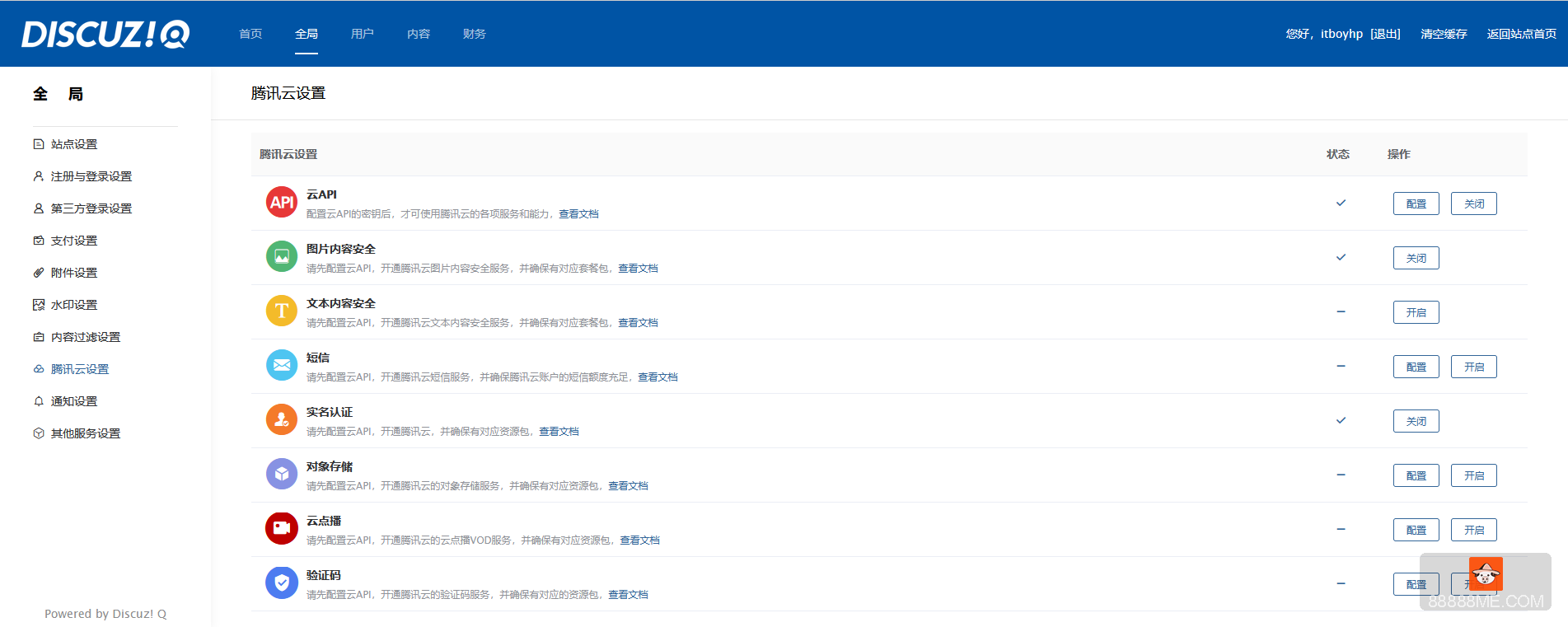
Task: Open 查看文档 link for 文本内容安全
Action: pyautogui.click(x=638, y=323)
